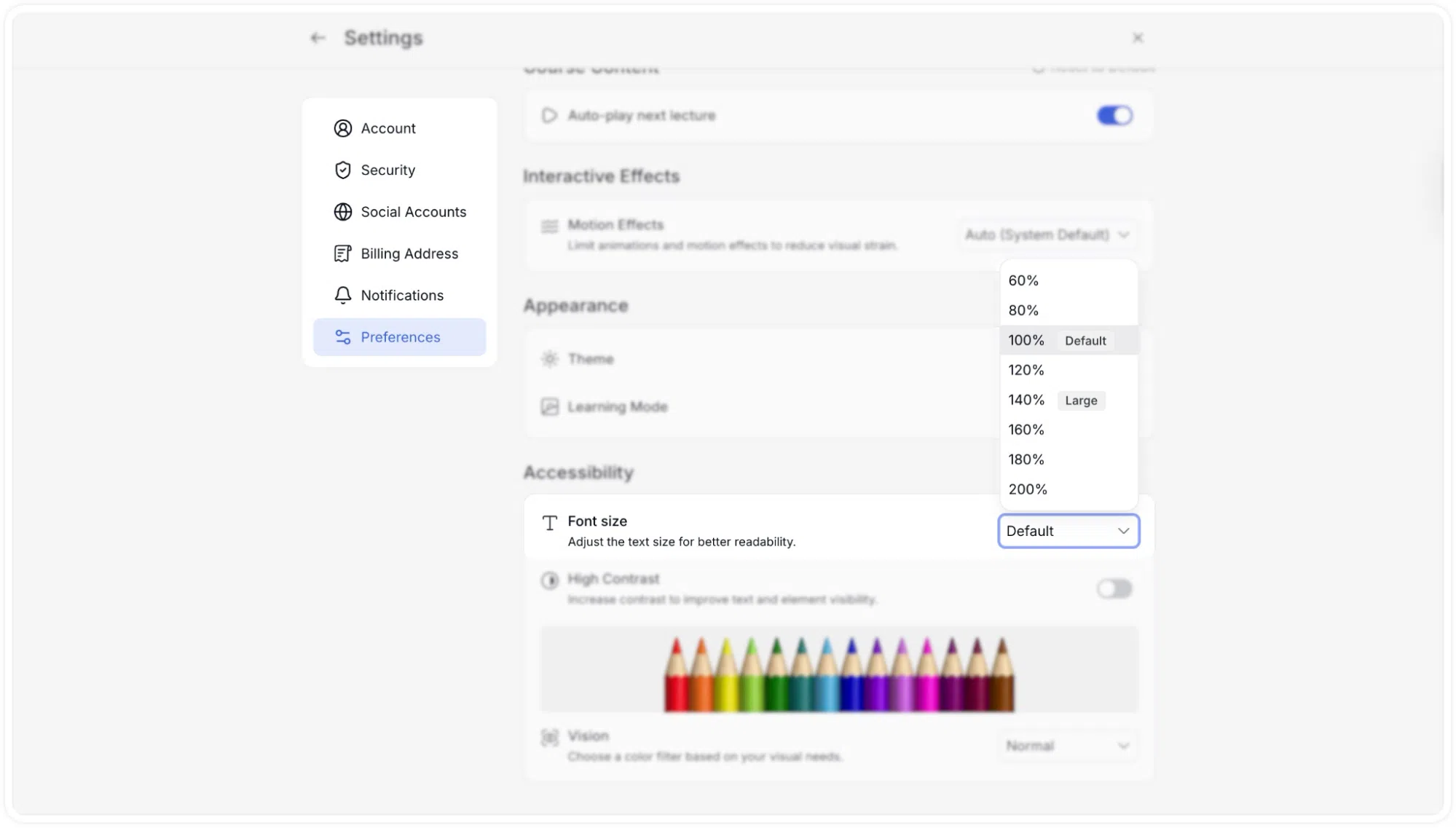This screenshot has height=828, width=1456.
Task: Click the Motion Effects lines icon
Action: [550, 226]
